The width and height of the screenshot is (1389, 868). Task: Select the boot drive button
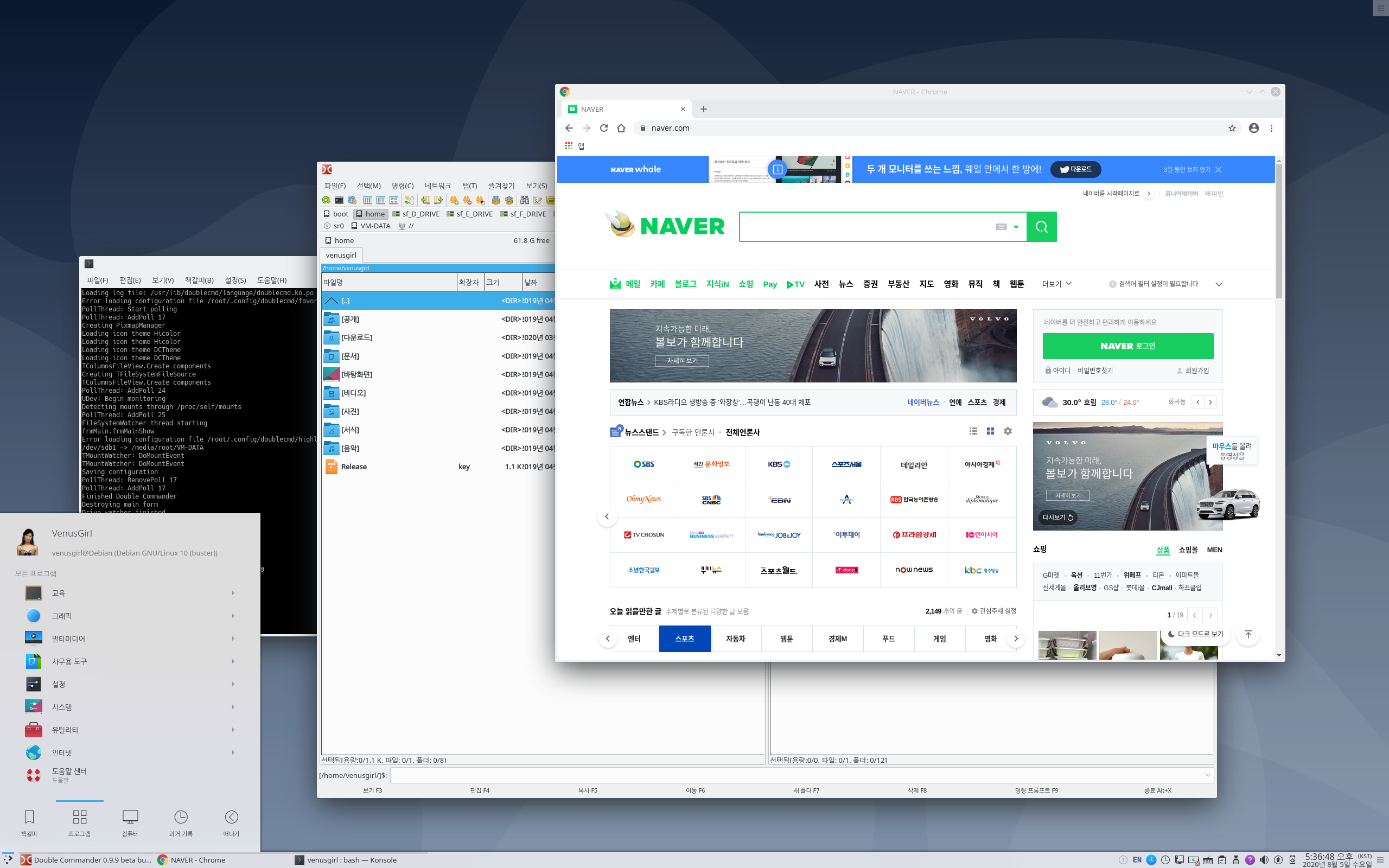336,214
